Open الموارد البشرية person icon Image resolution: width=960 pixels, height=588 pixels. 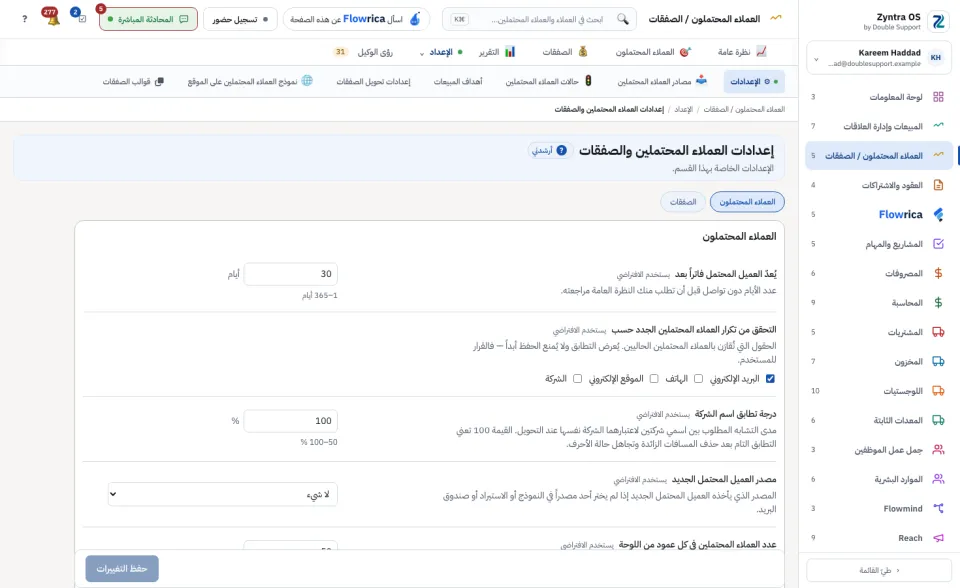click(938, 479)
